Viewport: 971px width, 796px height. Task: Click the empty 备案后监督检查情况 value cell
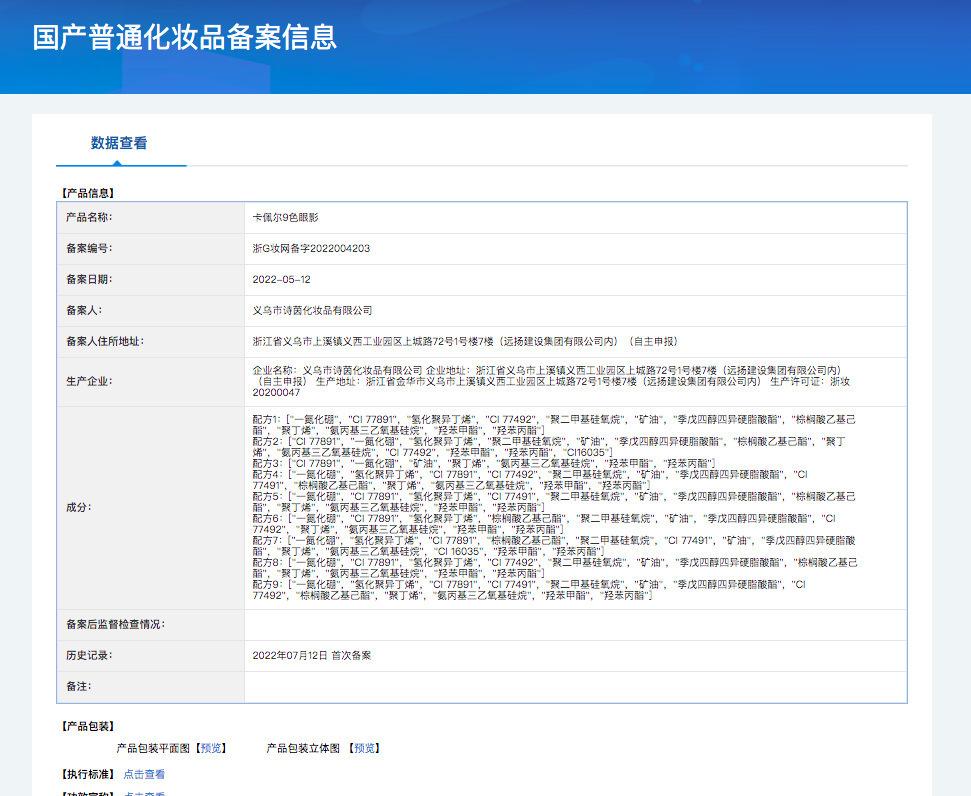[x=575, y=625]
